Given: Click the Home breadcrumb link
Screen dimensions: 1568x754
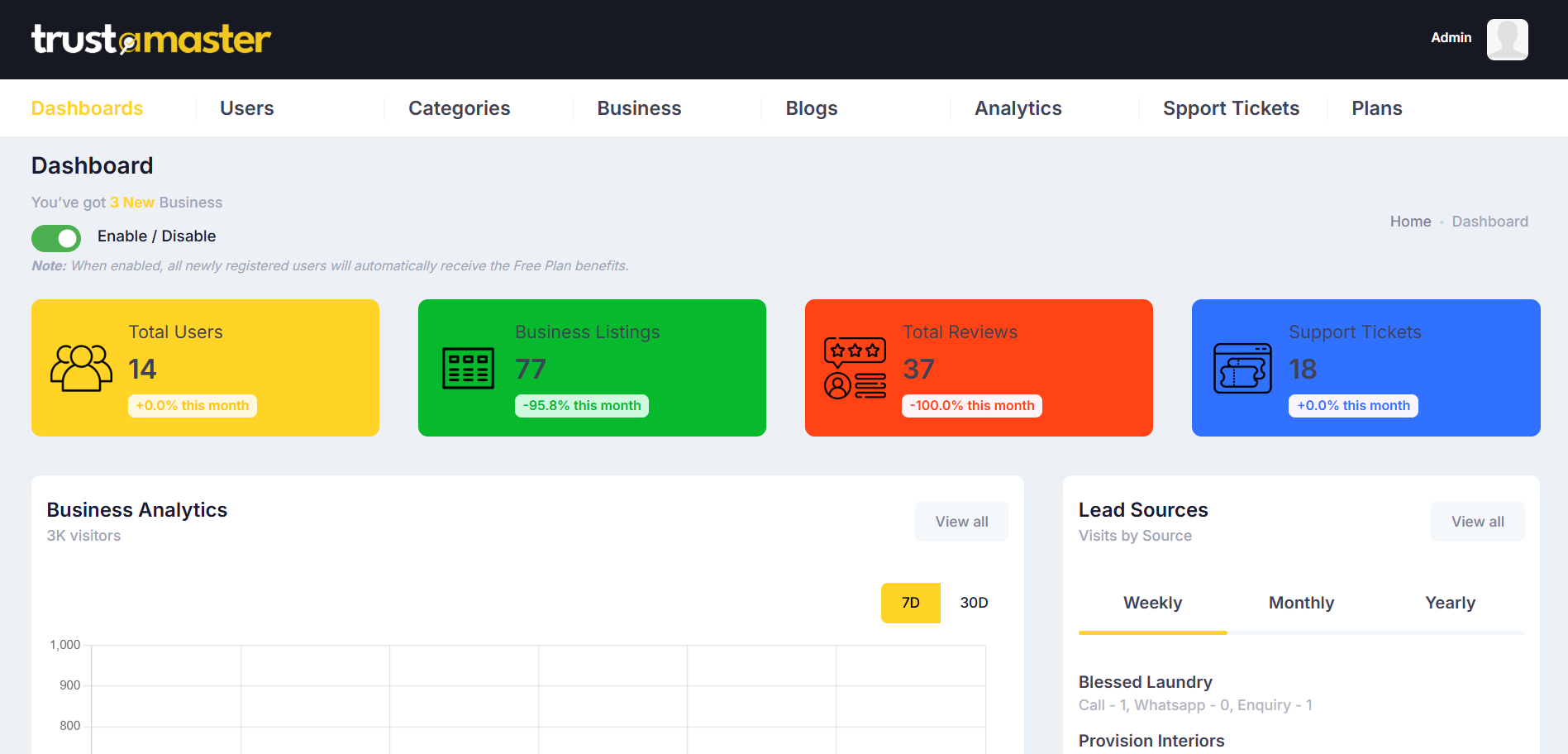Looking at the screenshot, I should (x=1410, y=222).
